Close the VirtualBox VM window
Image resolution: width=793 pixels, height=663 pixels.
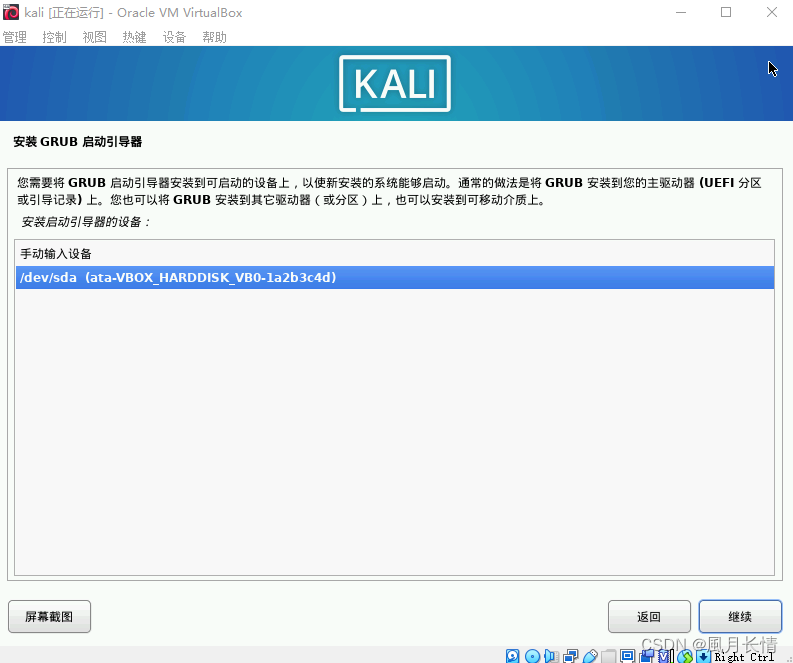click(771, 12)
